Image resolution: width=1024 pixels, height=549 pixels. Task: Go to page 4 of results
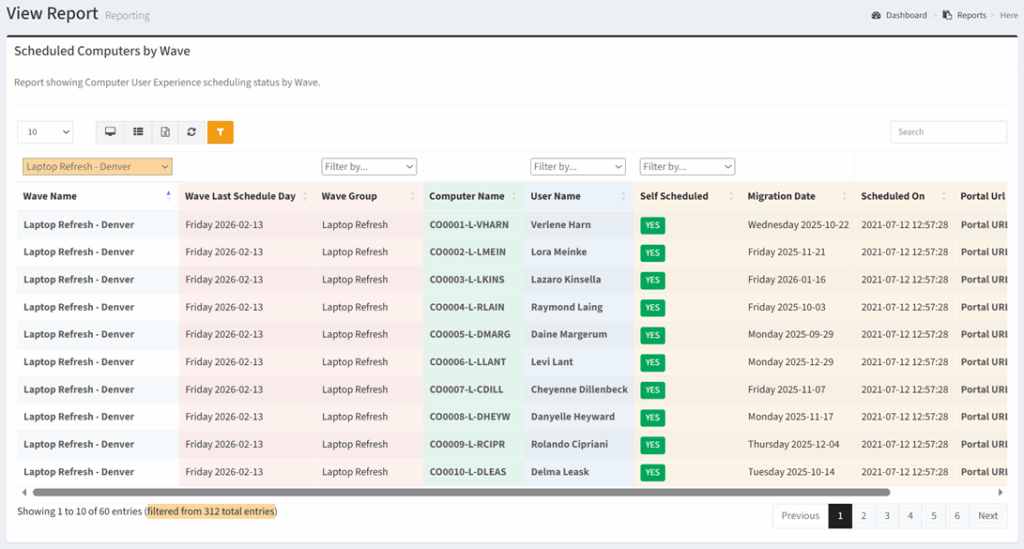(910, 516)
